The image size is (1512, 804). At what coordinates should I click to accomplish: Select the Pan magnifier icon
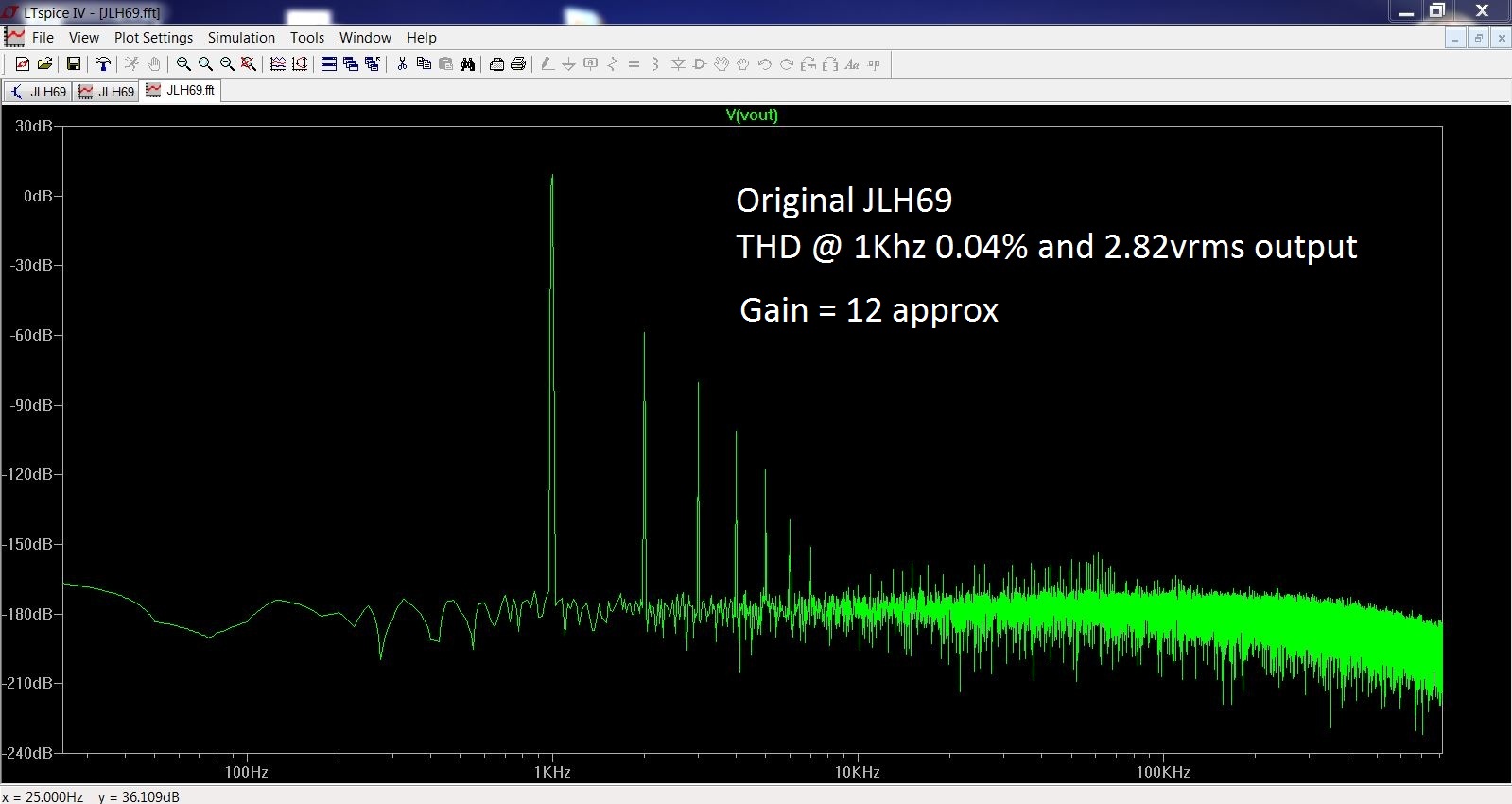(205, 64)
